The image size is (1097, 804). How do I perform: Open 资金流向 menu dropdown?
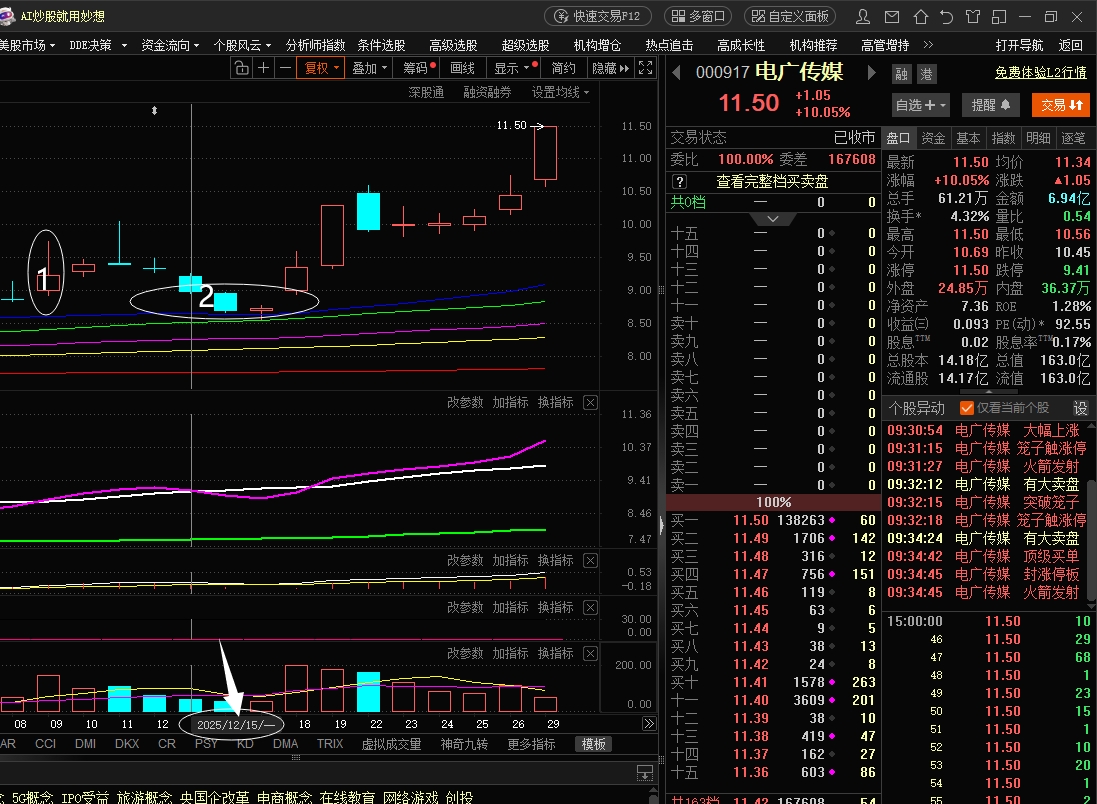pos(170,45)
